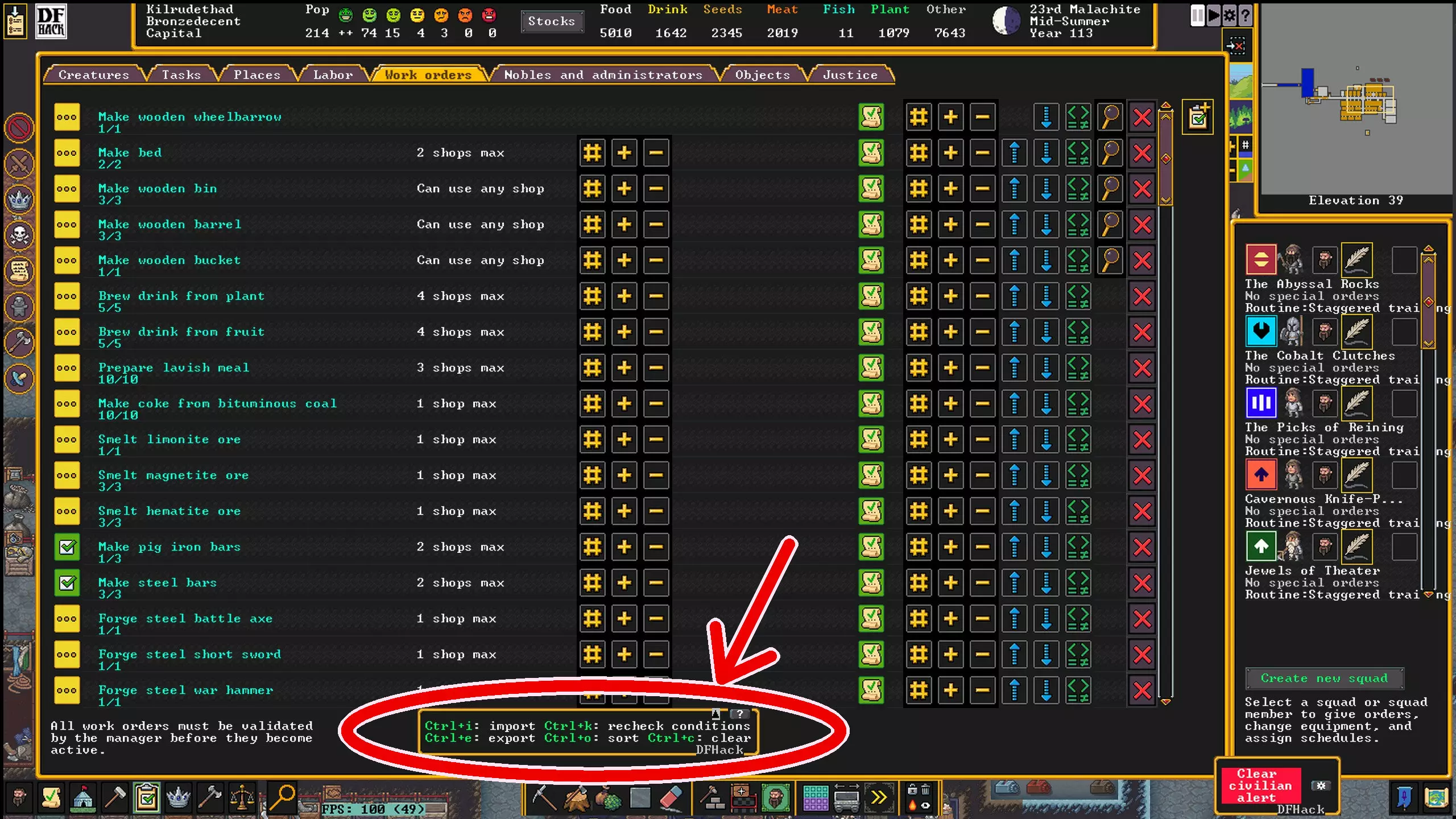Screen dimensions: 1456x819
Task: Toggle validated checkmark for Make pig iron bars
Action: tap(67, 547)
